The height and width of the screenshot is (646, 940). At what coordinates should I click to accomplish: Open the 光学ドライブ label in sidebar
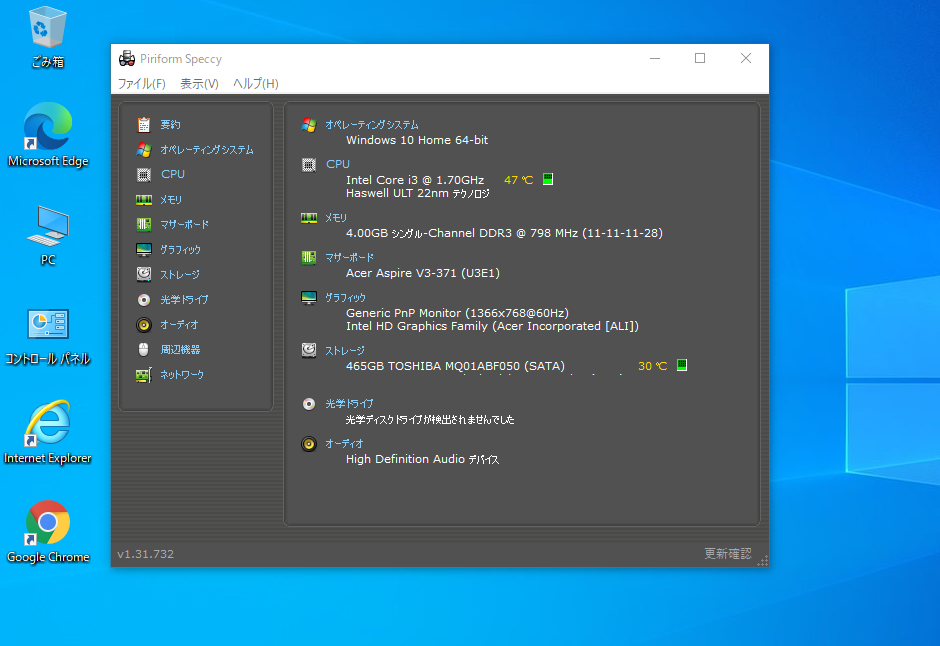click(184, 300)
